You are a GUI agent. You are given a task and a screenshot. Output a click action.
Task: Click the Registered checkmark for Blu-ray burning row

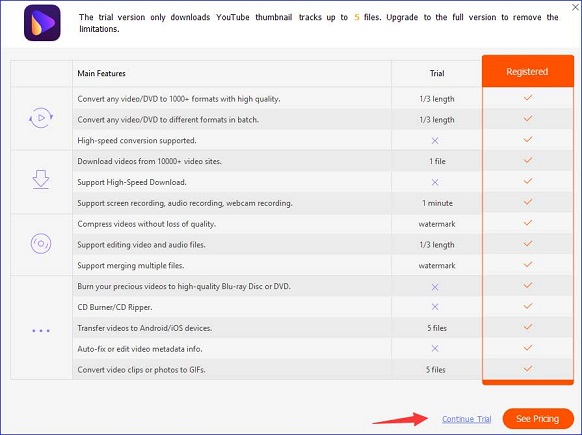[527, 285]
